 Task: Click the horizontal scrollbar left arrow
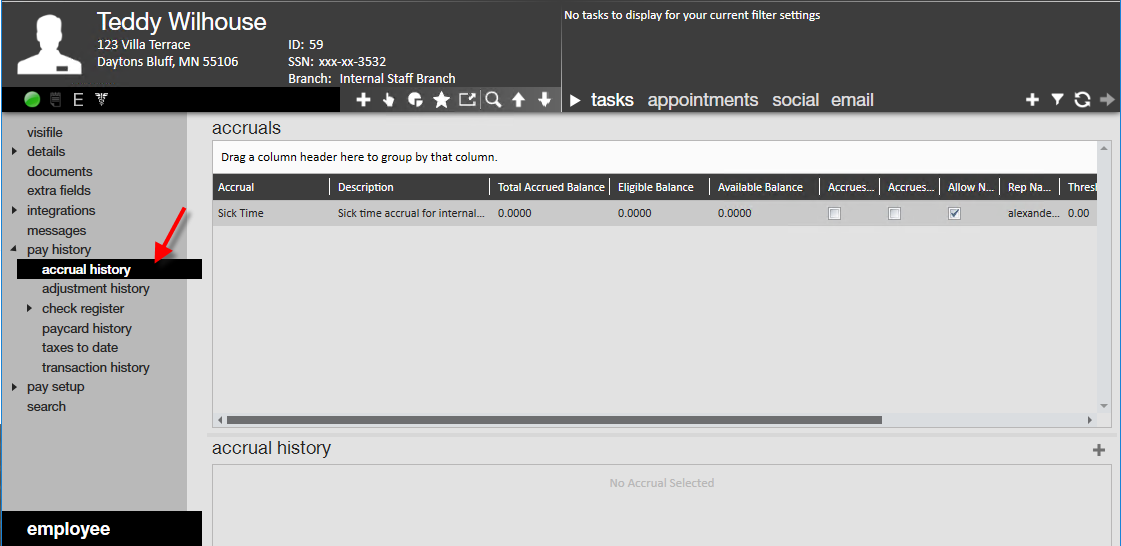[219, 420]
